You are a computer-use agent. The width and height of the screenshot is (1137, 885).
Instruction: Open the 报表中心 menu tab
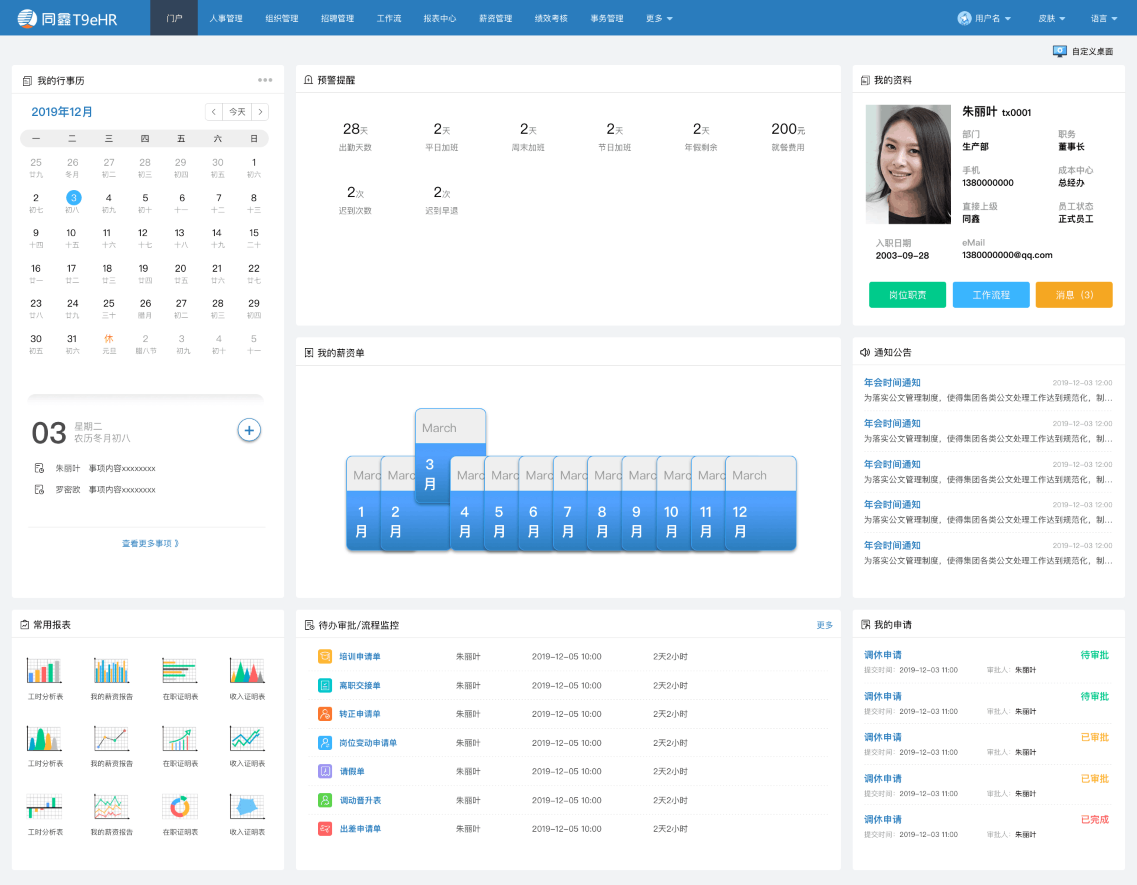coord(440,18)
